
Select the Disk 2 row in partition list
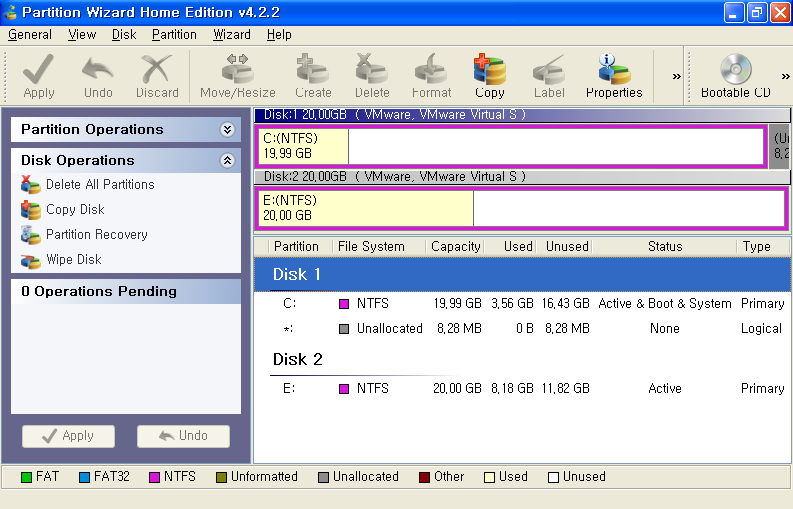point(522,359)
